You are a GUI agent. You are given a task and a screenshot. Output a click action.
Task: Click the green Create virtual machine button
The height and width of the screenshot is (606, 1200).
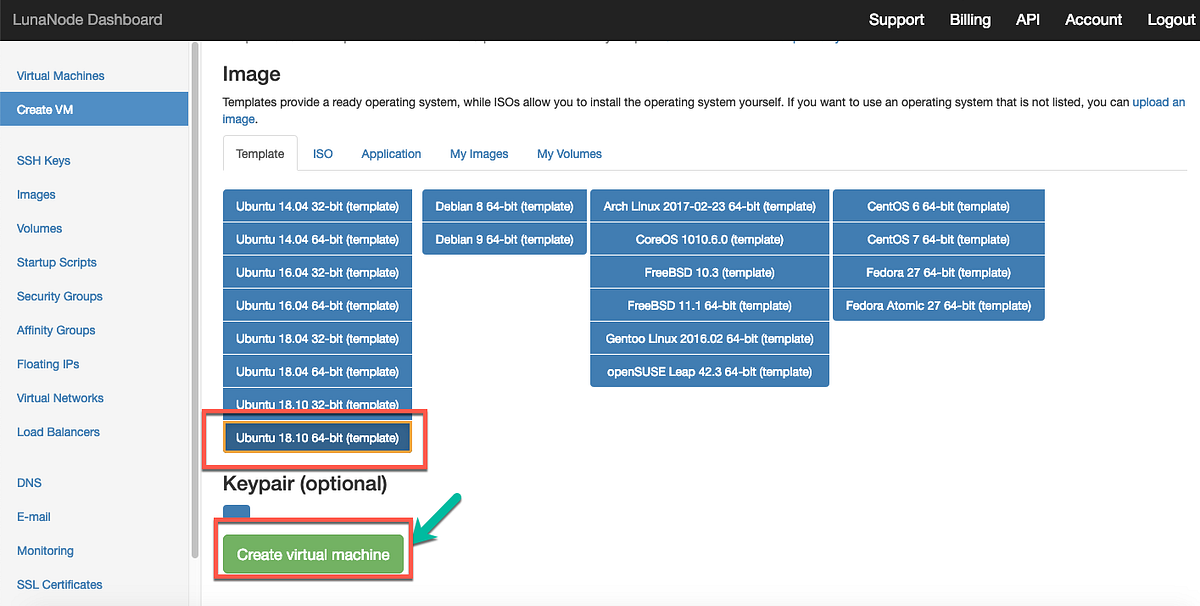pos(313,555)
